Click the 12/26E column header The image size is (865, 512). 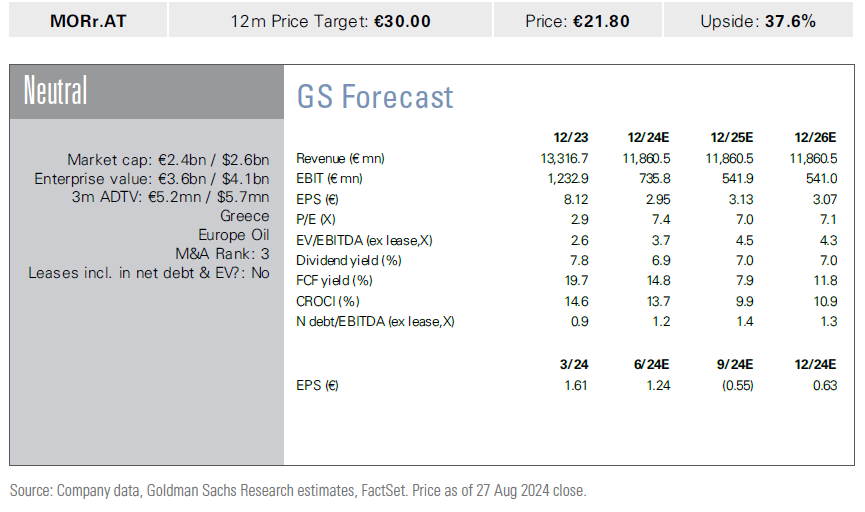815,137
